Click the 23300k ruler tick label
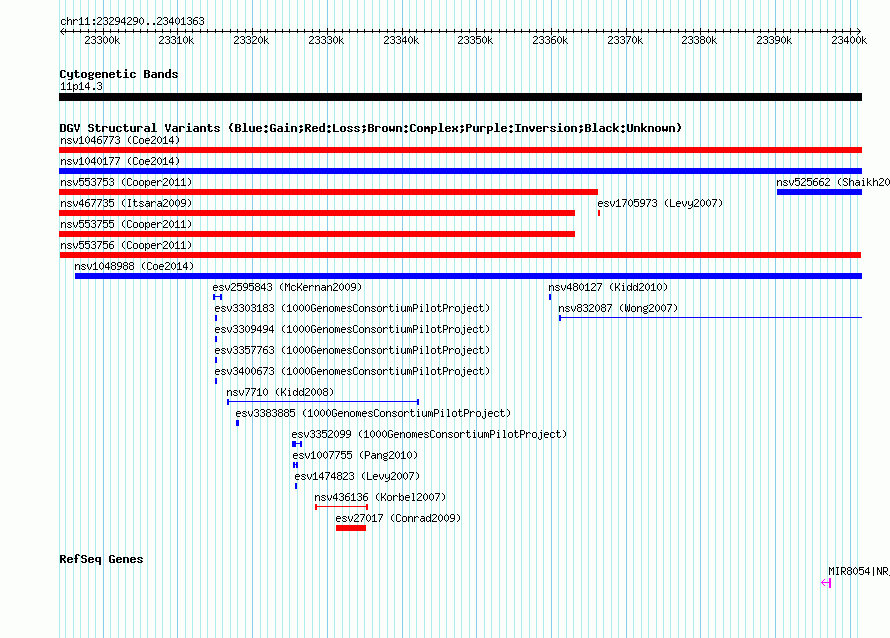The image size is (890, 638). [x=102, y=40]
